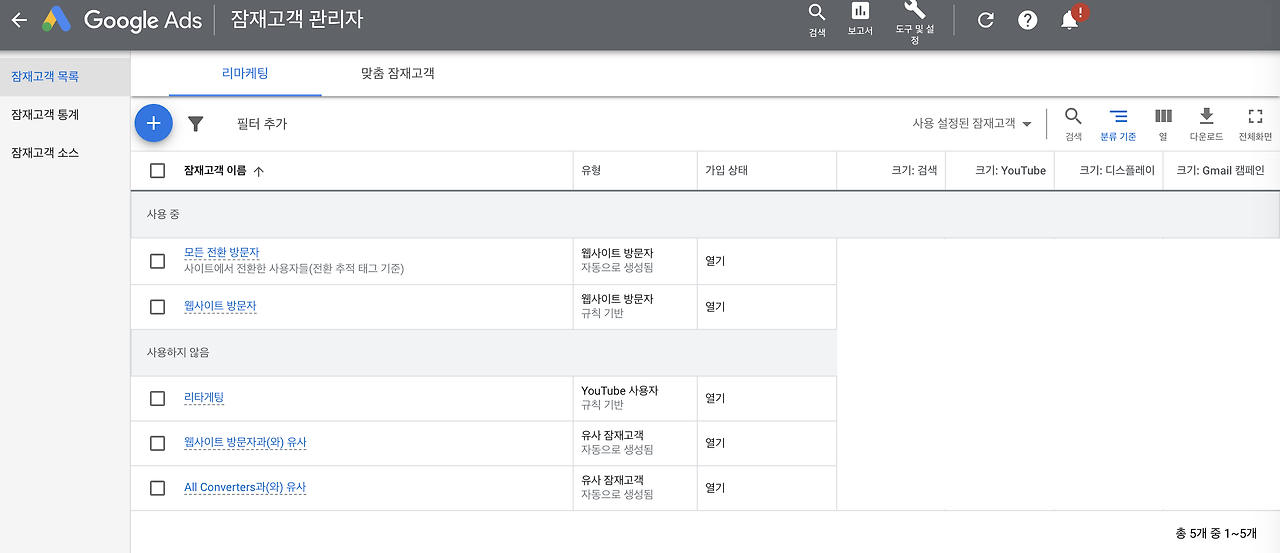Sort using the arrow next to 잠재고객 이름
Screen dimensions: 1280x553
click(x=259, y=171)
